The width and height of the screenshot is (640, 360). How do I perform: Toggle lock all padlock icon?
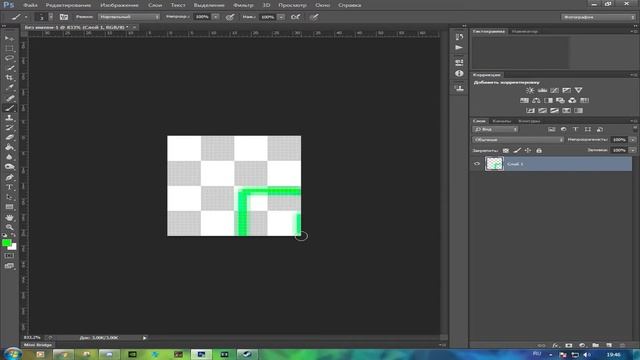point(539,151)
